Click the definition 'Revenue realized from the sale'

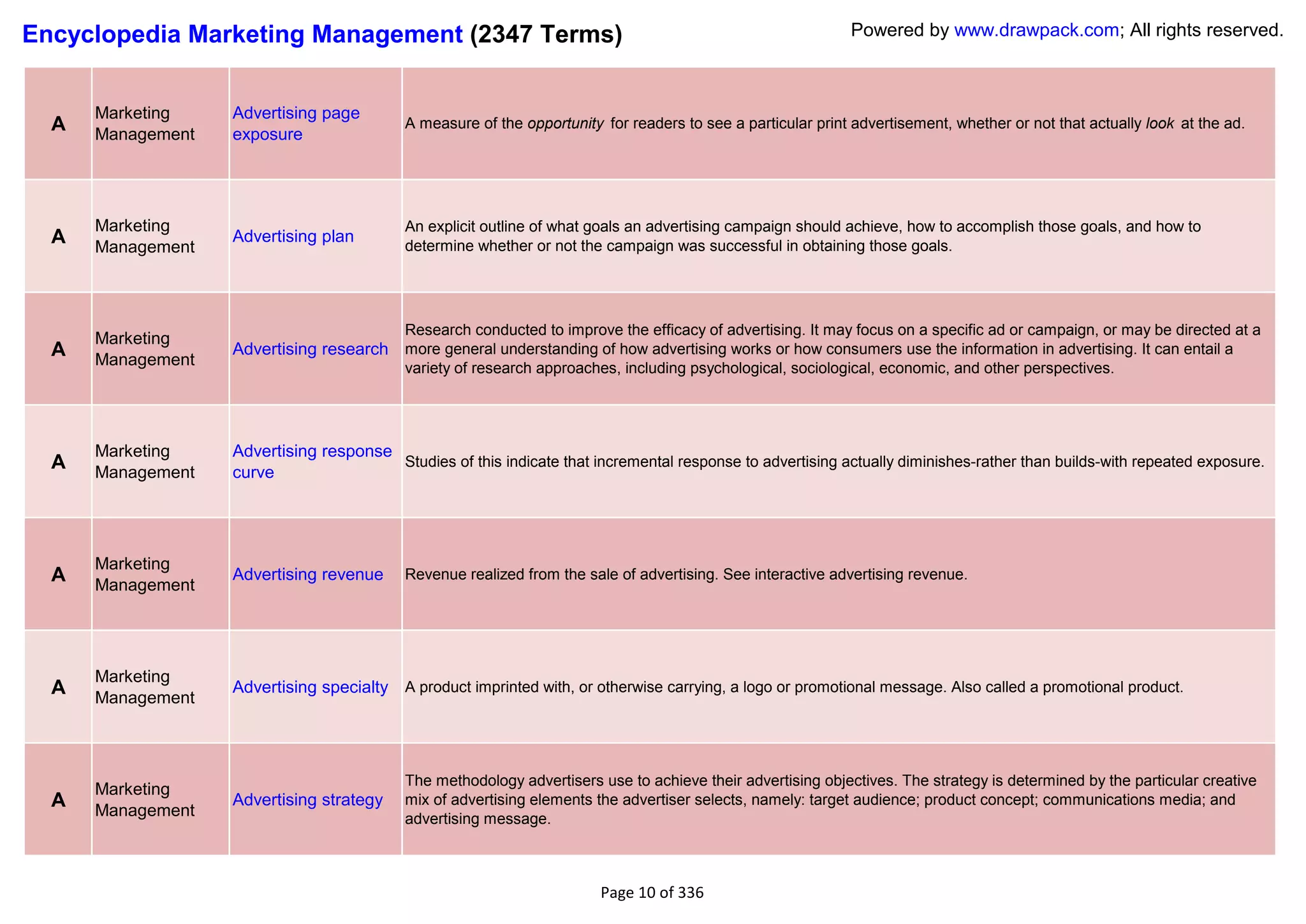click(686, 575)
